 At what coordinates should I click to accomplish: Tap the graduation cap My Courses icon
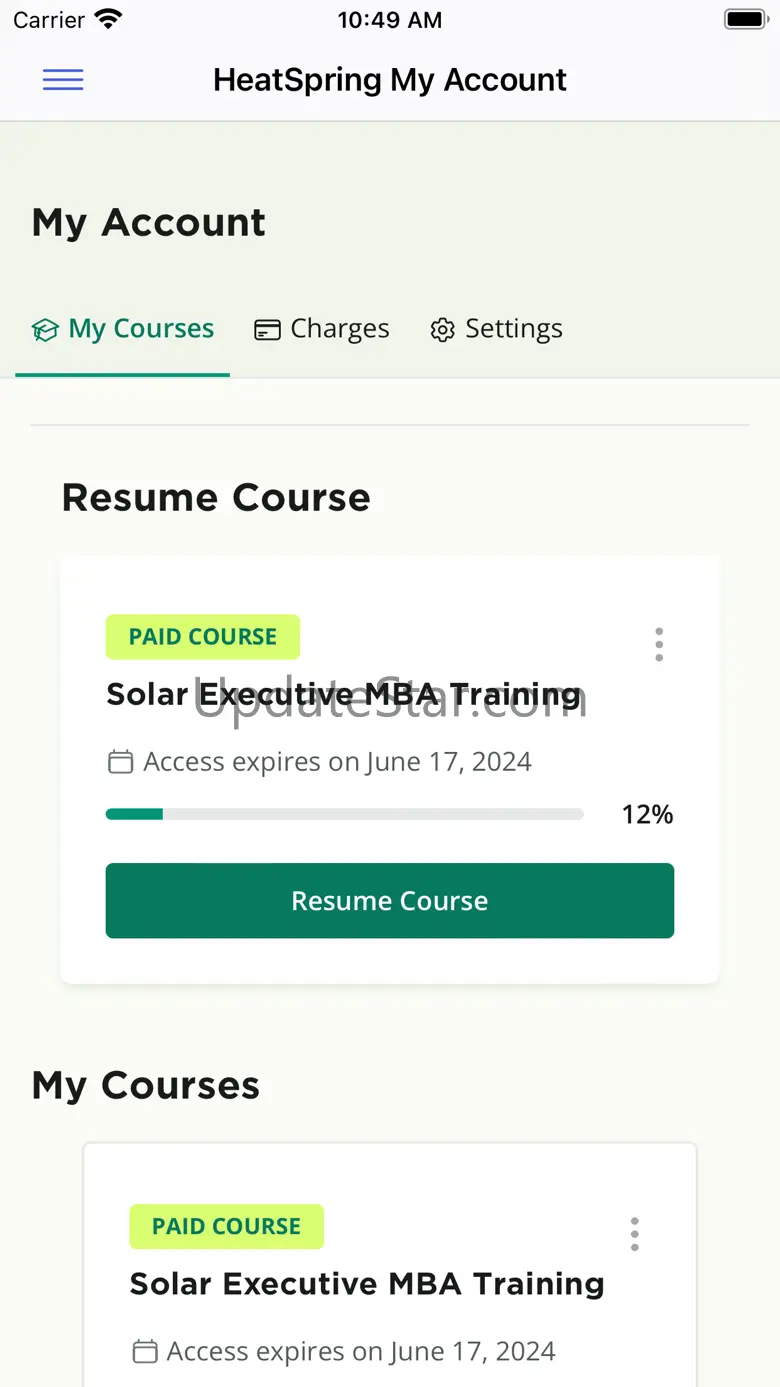[45, 330]
